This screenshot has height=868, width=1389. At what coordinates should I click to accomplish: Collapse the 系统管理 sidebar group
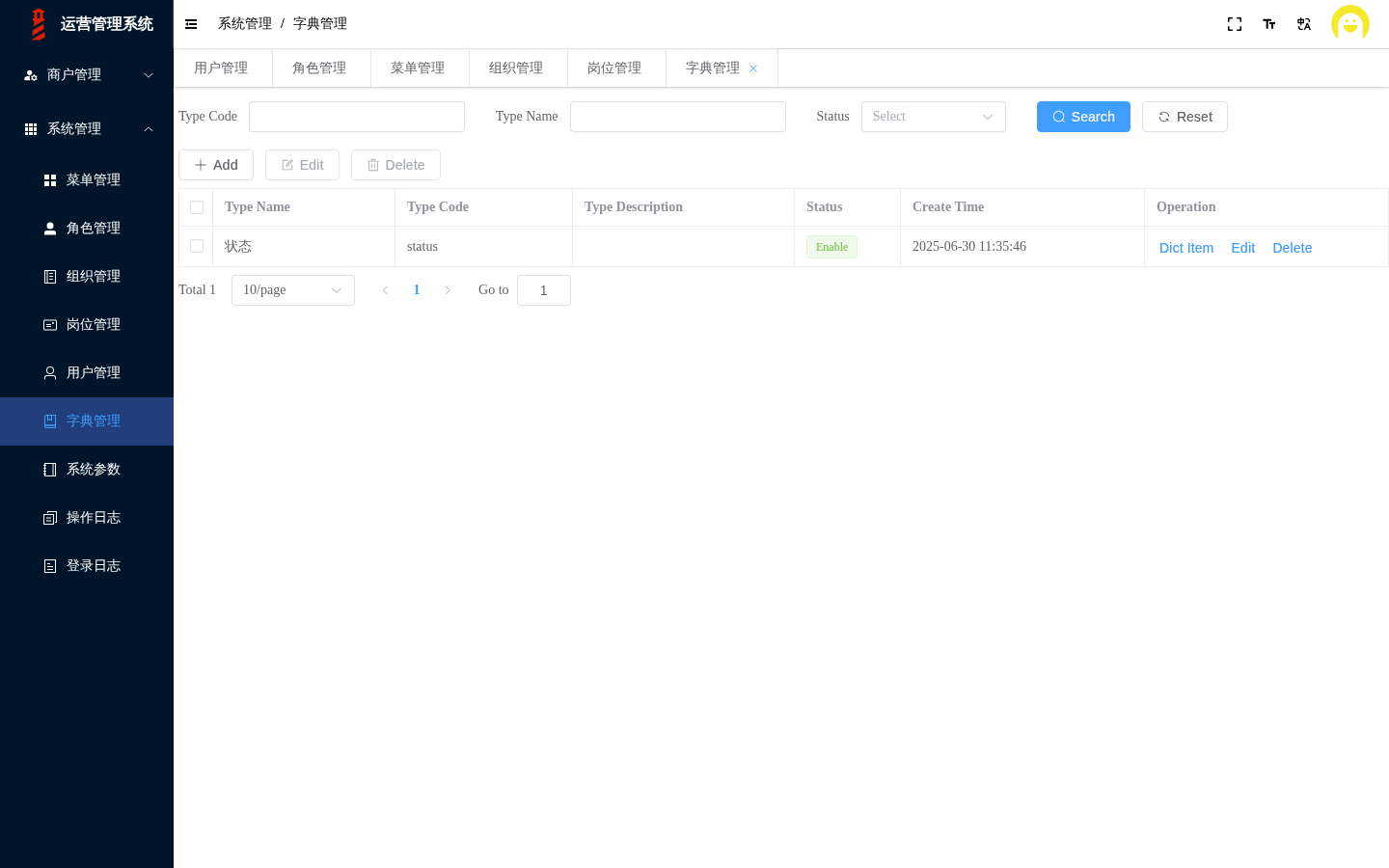(87, 129)
